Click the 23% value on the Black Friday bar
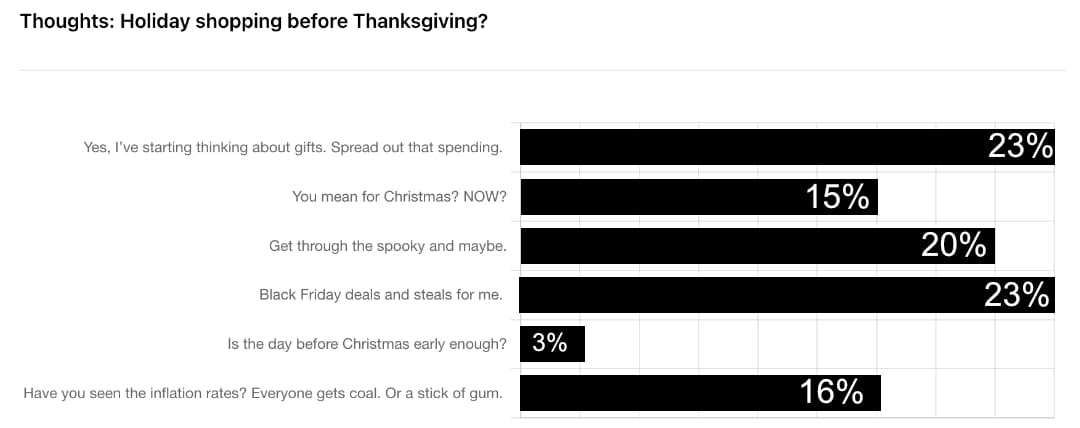The image size is (1080, 428). pyautogui.click(x=1016, y=295)
